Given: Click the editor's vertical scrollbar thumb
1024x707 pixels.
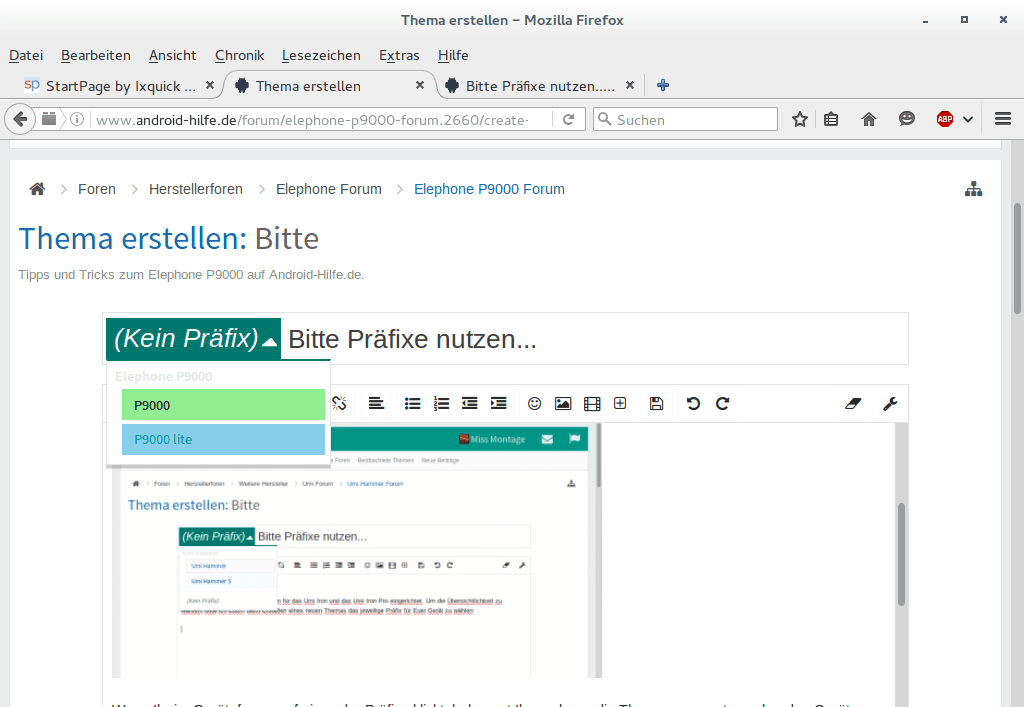Looking at the screenshot, I should pos(901,554).
